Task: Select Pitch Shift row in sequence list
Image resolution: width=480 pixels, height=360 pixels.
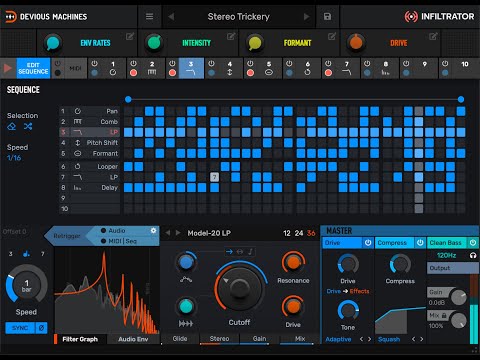Action: tap(89, 143)
